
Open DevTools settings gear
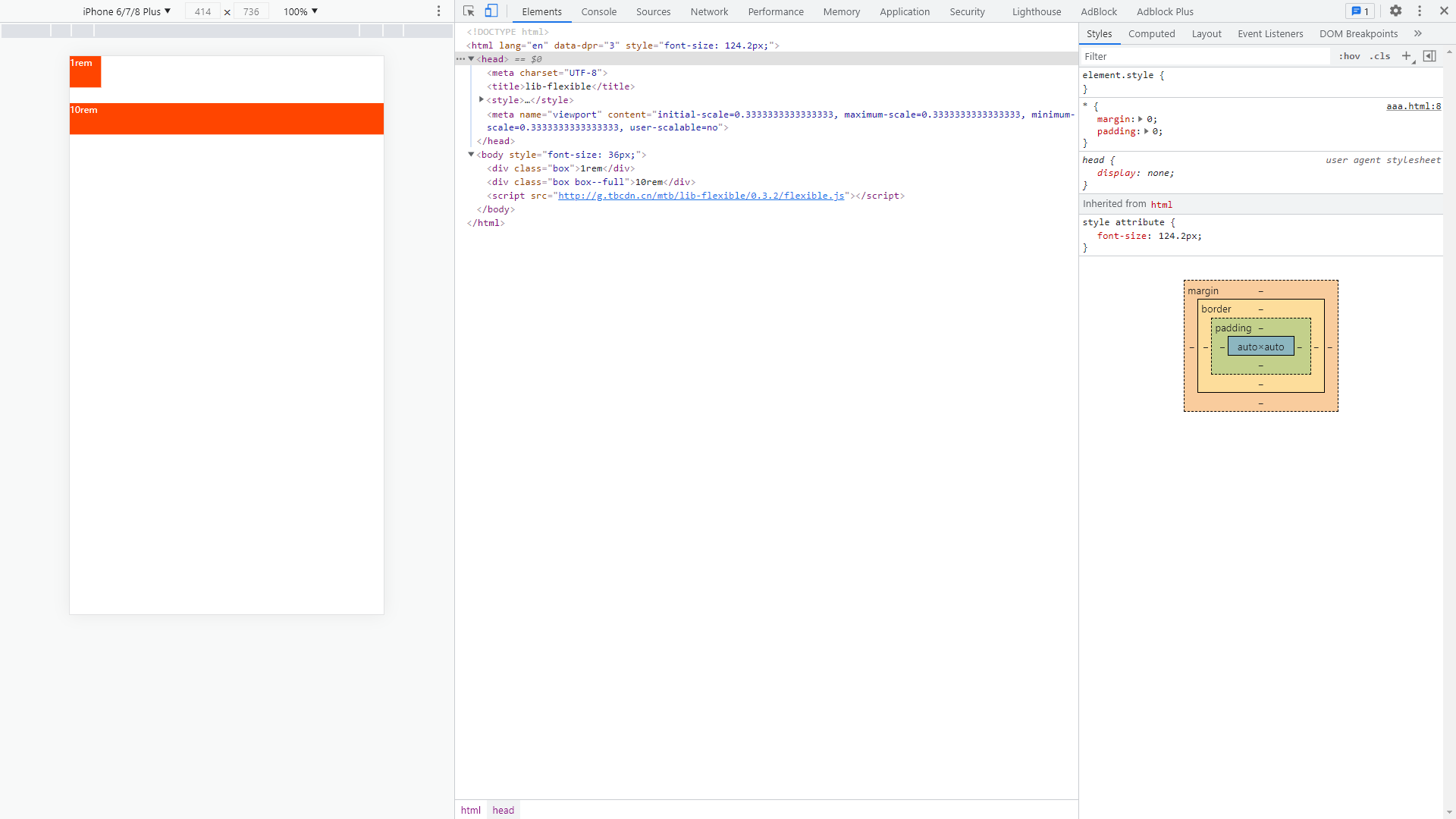[1395, 11]
